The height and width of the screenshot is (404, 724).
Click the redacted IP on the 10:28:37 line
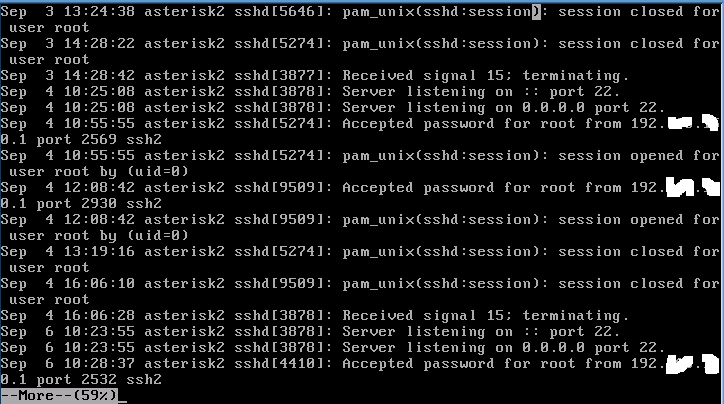[692, 363]
